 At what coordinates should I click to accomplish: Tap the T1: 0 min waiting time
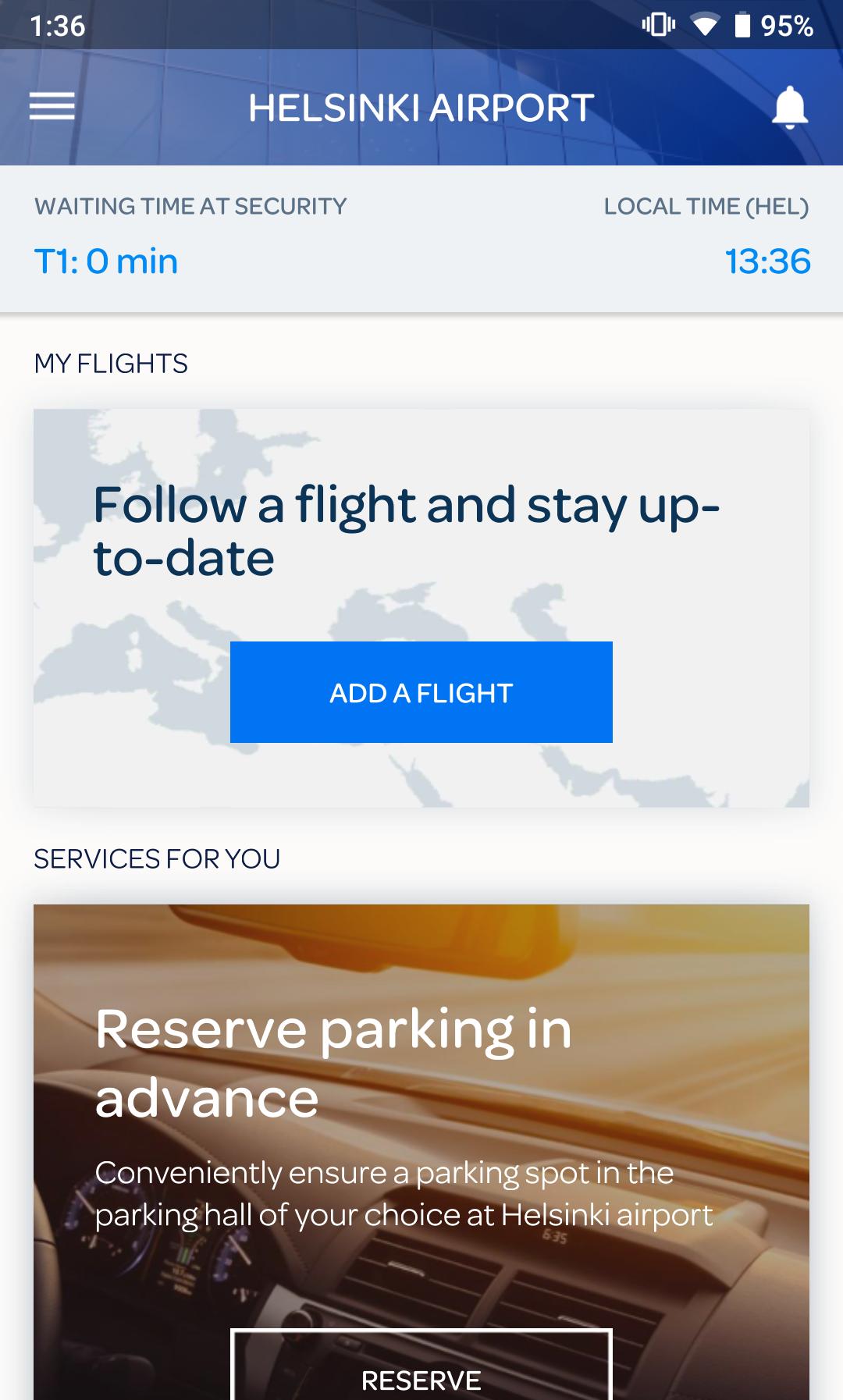pos(106,261)
